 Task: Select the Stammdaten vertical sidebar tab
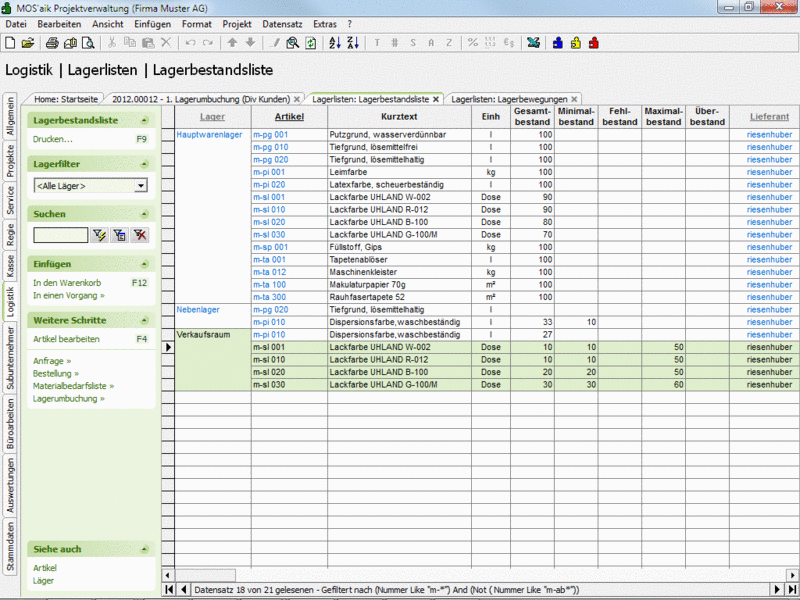click(10, 546)
